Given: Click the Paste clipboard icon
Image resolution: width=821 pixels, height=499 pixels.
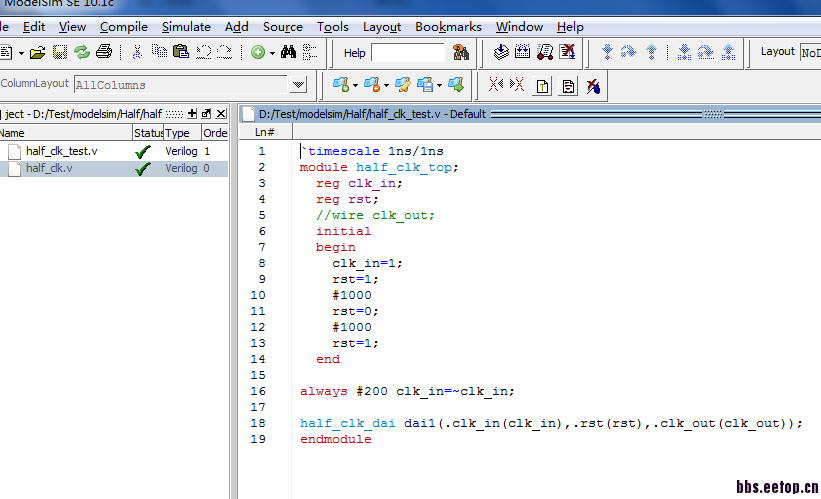Looking at the screenshot, I should (181, 52).
